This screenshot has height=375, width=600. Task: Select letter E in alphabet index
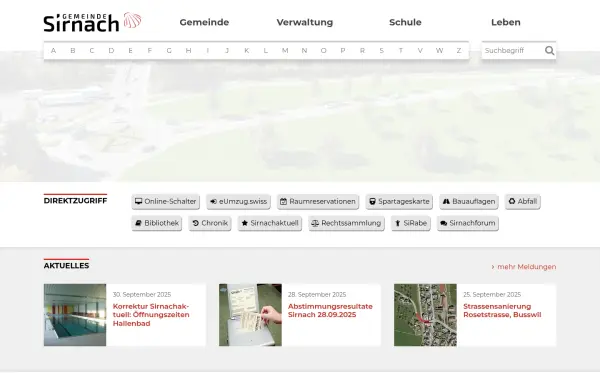(x=130, y=51)
